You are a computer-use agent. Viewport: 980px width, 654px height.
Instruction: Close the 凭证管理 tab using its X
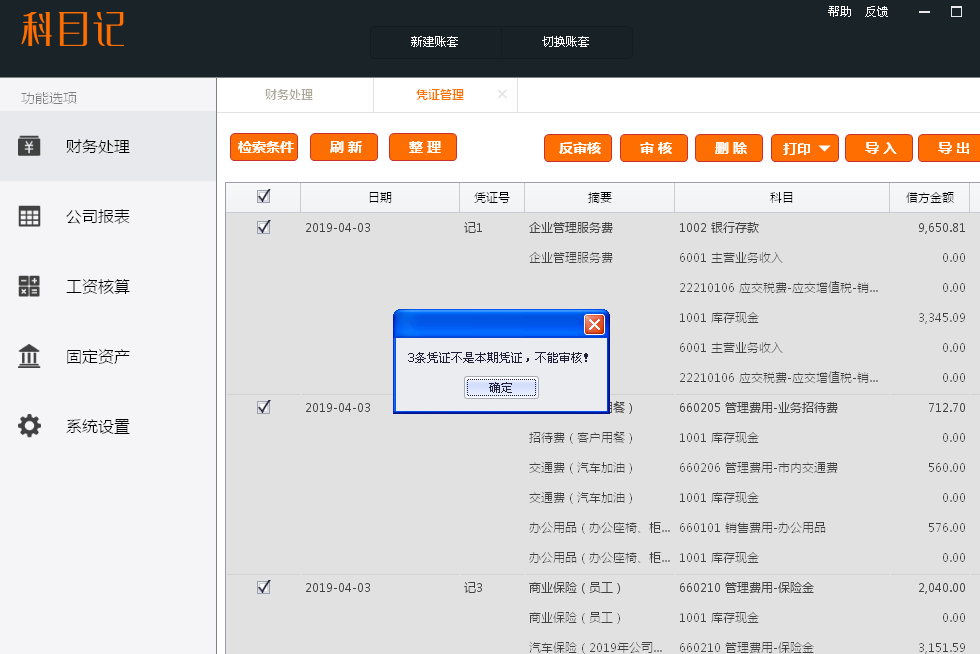502,94
